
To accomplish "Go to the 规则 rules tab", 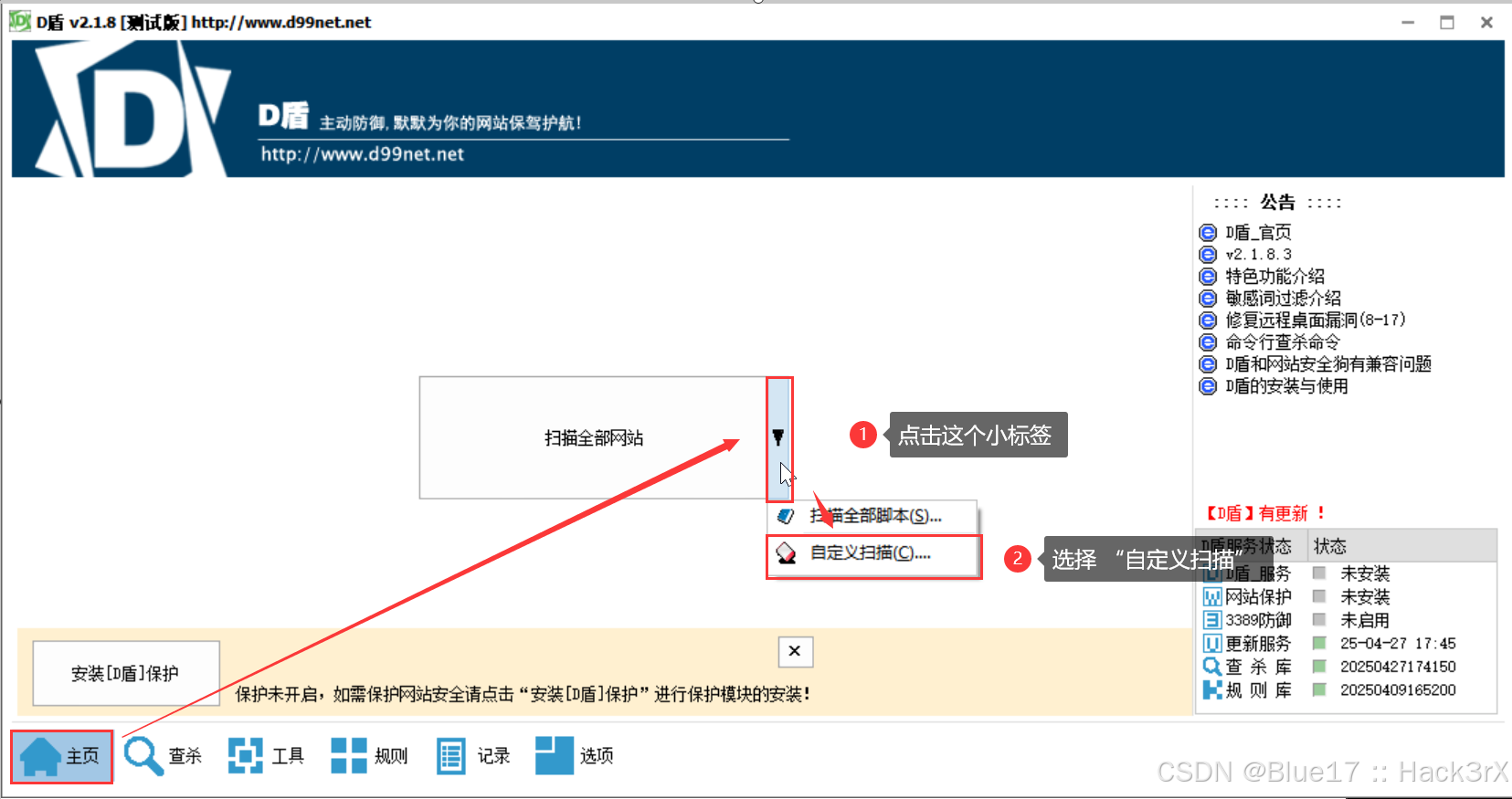I will point(369,756).
